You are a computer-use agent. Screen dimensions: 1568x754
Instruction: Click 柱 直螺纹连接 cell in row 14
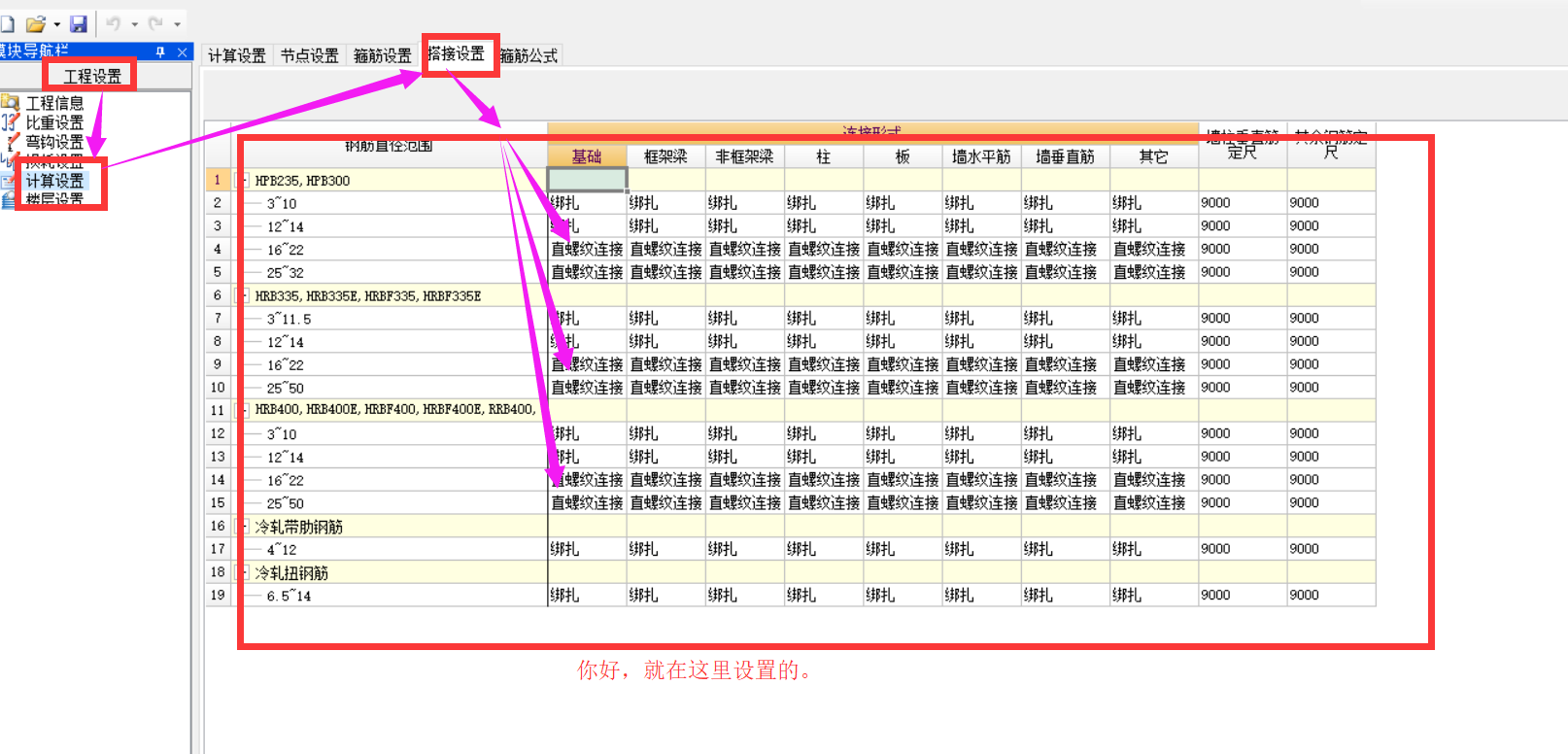[x=824, y=480]
